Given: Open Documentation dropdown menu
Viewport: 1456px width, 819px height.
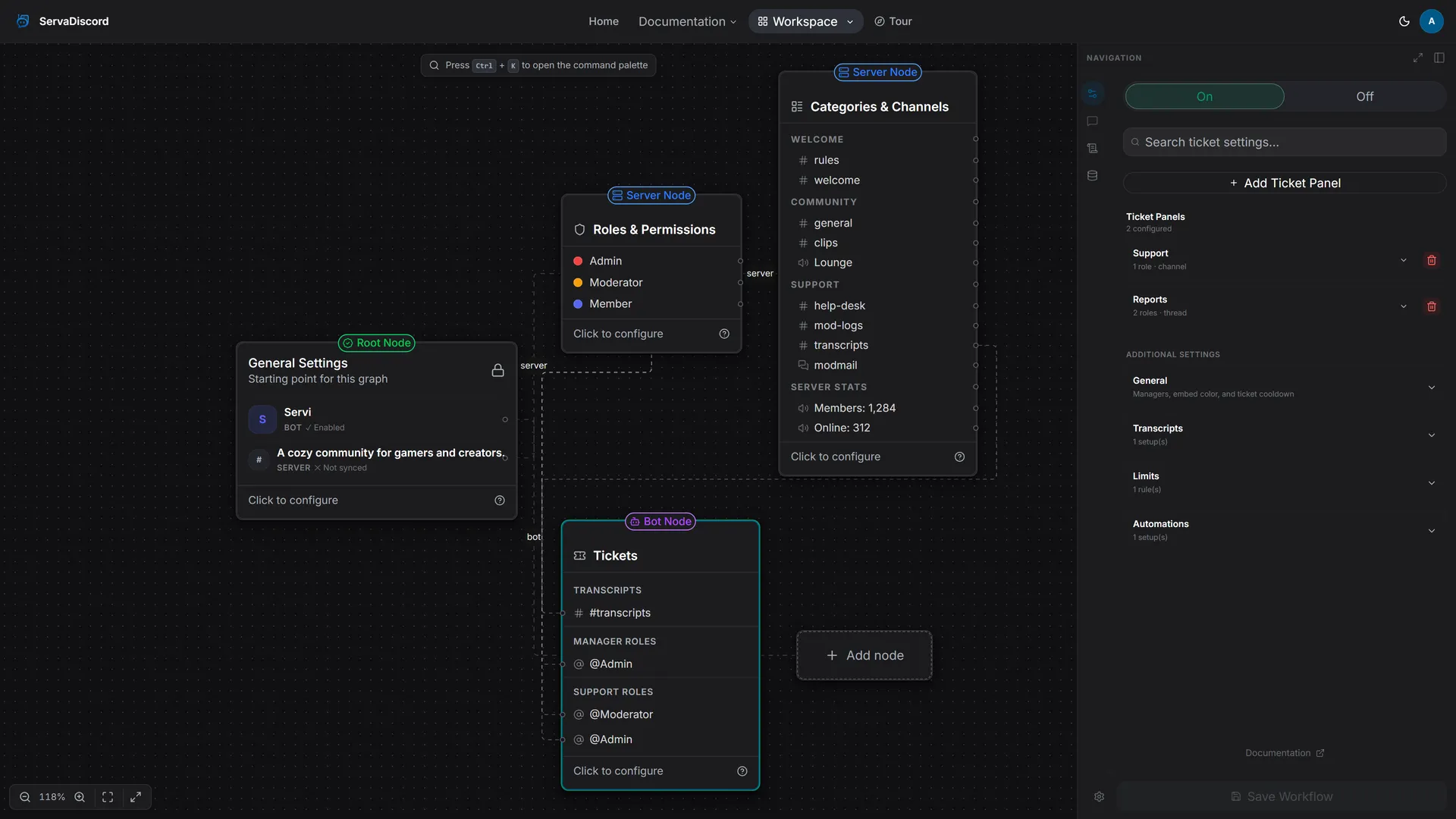Looking at the screenshot, I should point(687,21).
